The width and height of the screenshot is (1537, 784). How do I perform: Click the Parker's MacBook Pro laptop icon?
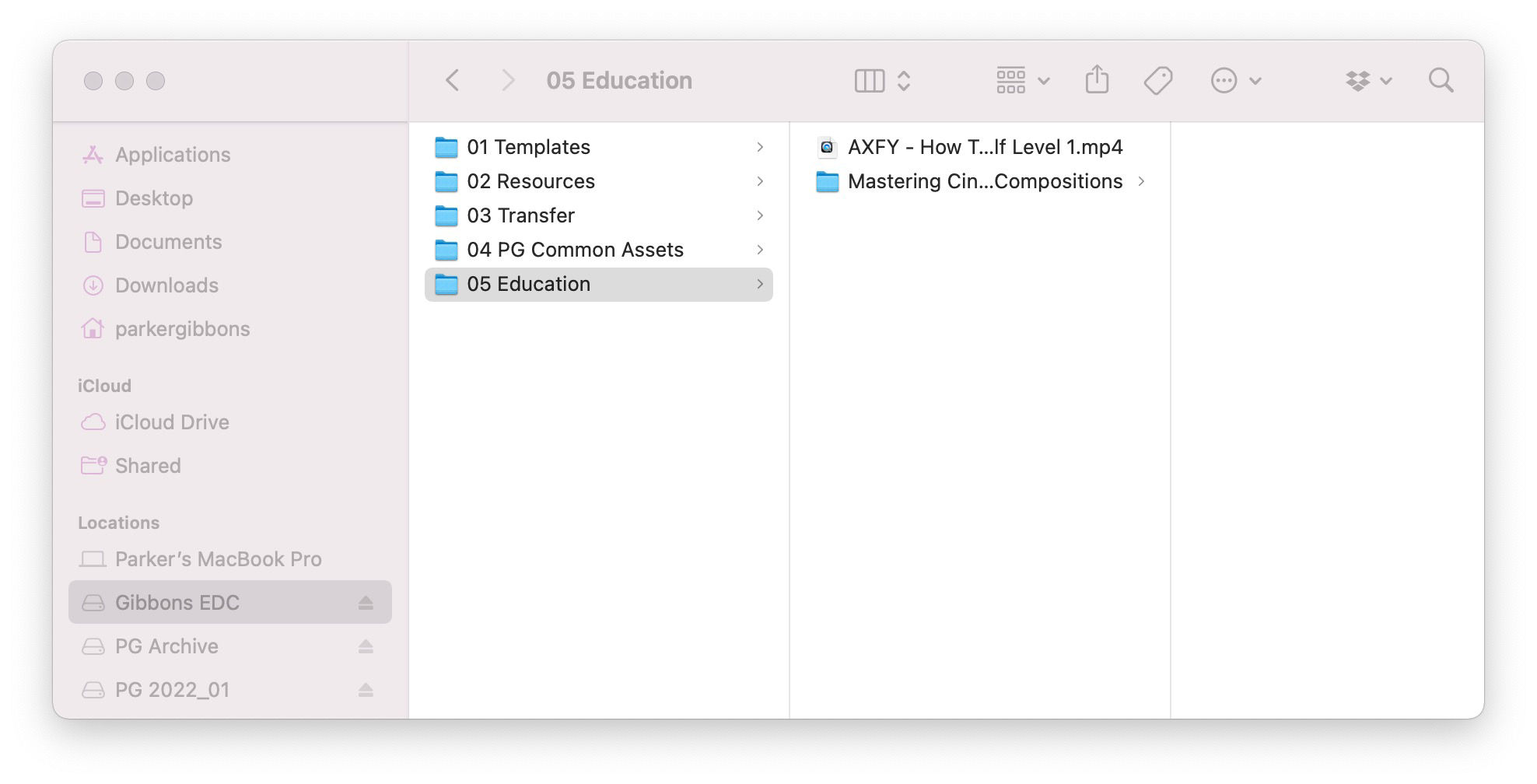(x=93, y=559)
